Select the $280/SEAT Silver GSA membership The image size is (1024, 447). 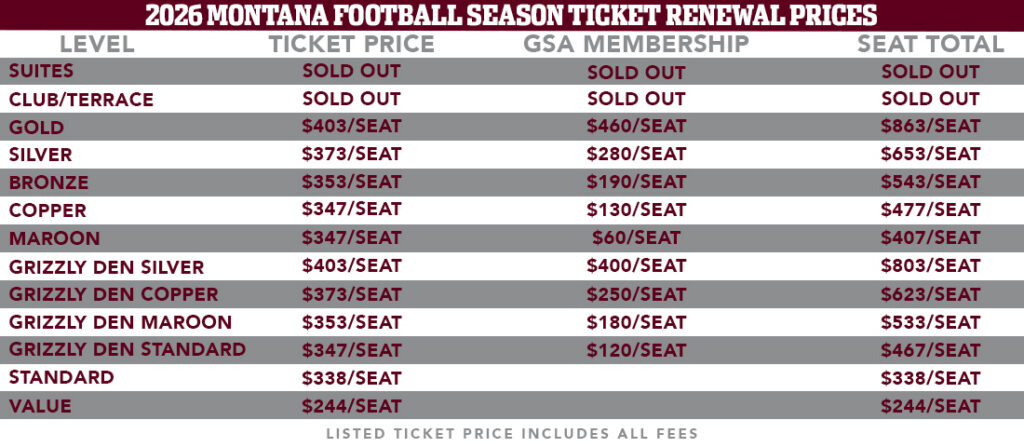click(636, 155)
